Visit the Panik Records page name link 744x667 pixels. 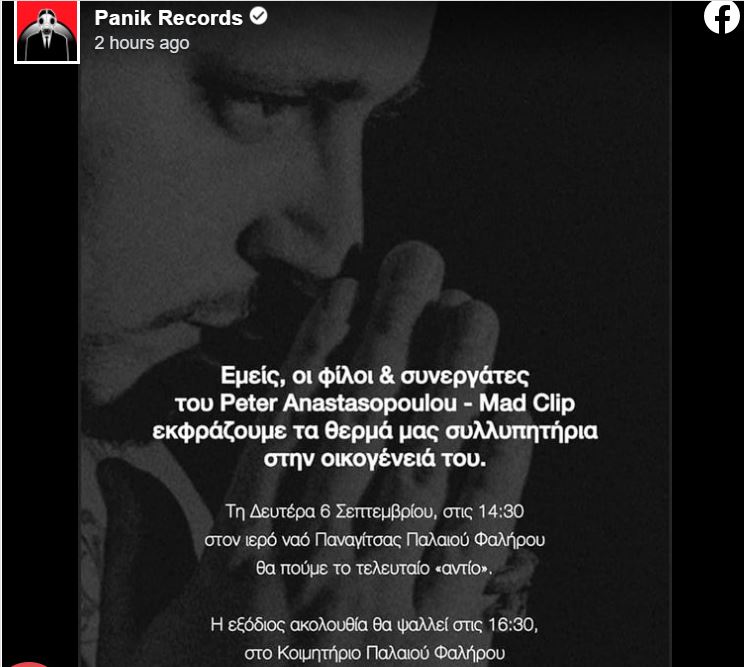[x=168, y=18]
